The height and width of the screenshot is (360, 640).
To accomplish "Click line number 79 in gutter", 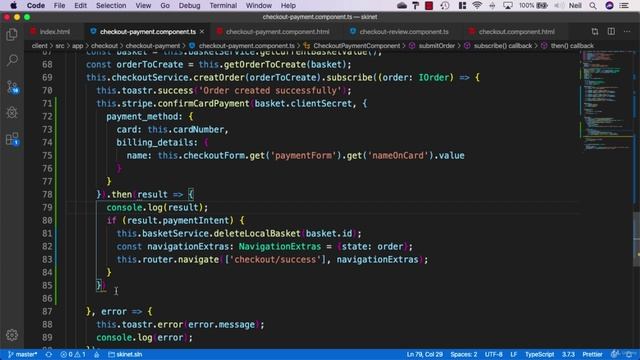I will click(47, 207).
